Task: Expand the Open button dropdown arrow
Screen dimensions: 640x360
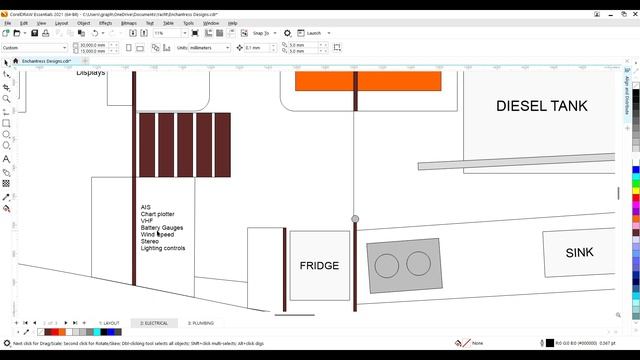Action: point(24,33)
